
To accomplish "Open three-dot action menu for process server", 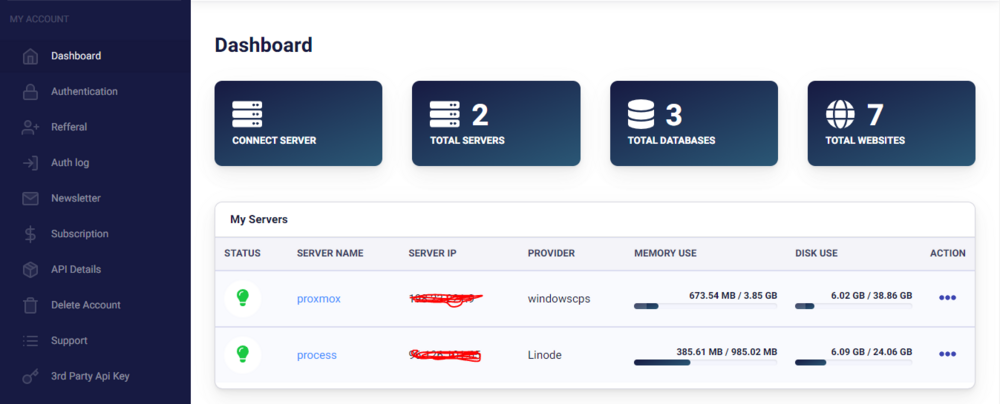I will 947,354.
